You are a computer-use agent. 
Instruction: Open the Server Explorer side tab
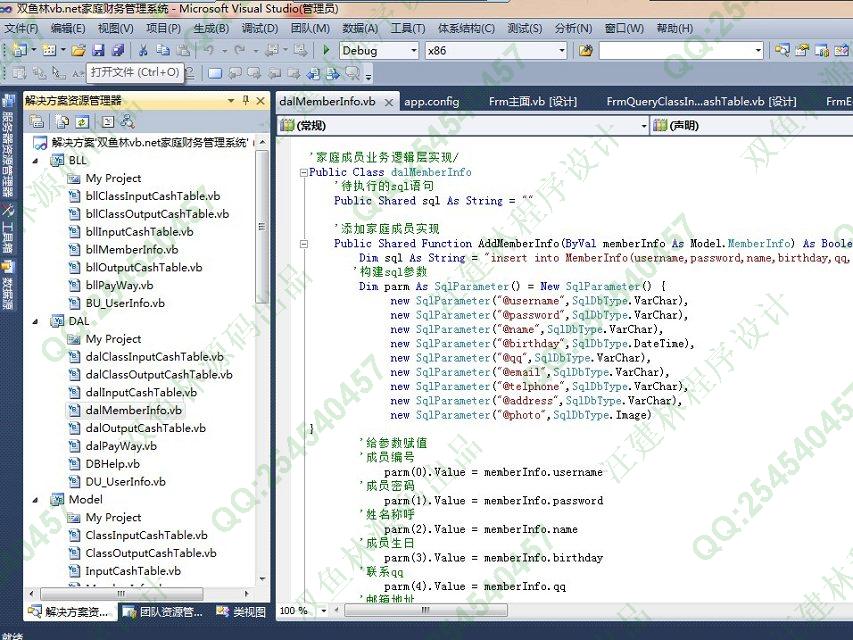coord(8,147)
